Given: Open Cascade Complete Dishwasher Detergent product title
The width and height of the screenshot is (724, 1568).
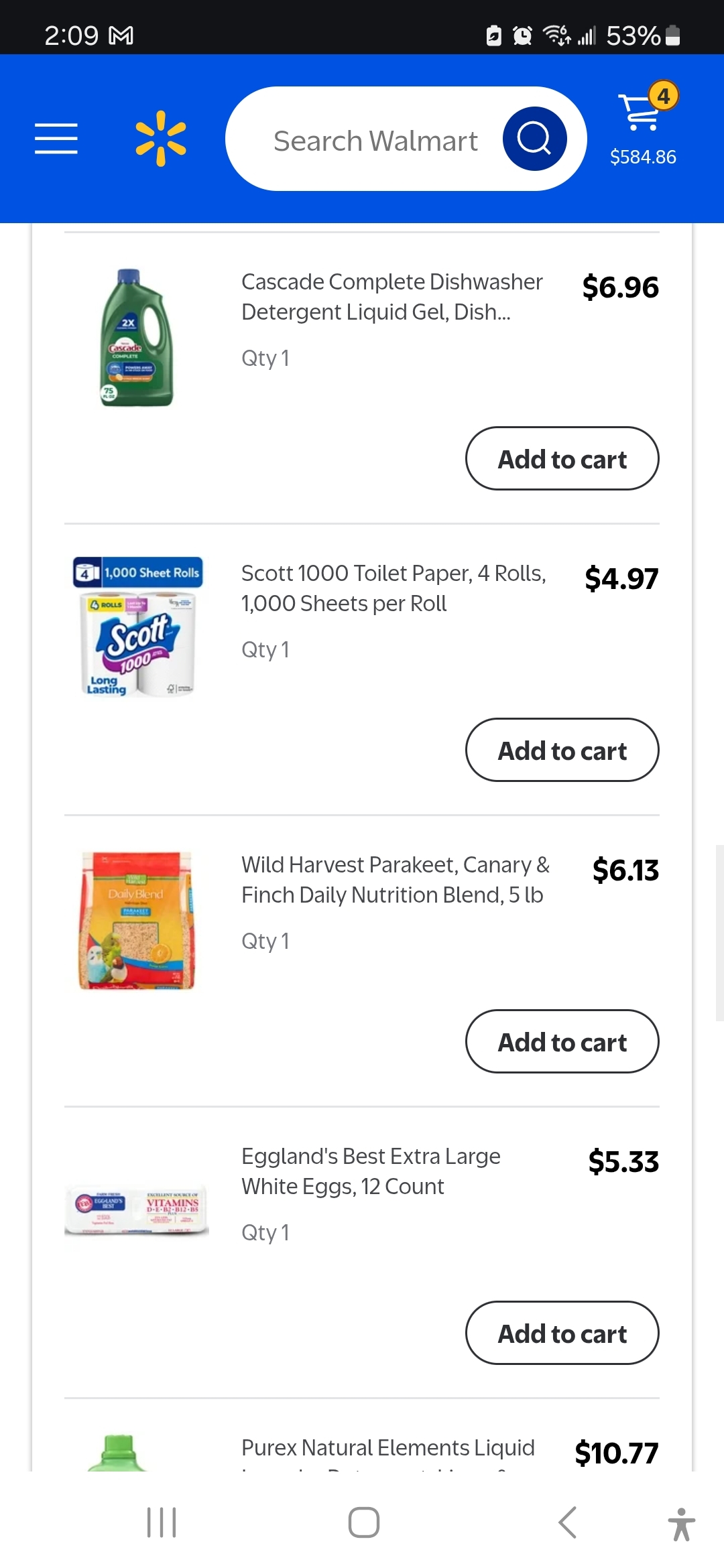Looking at the screenshot, I should tap(392, 297).
